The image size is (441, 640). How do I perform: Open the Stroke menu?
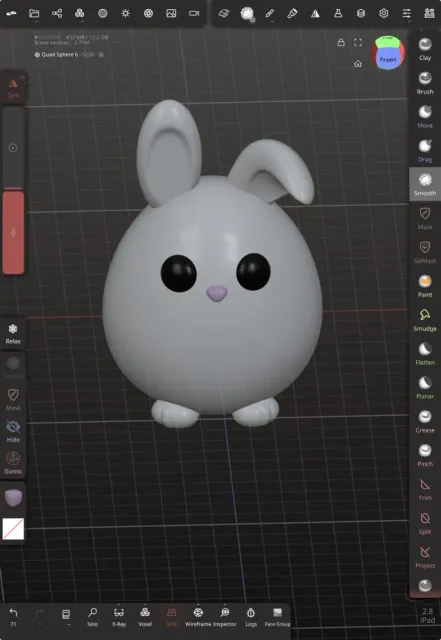(247, 14)
